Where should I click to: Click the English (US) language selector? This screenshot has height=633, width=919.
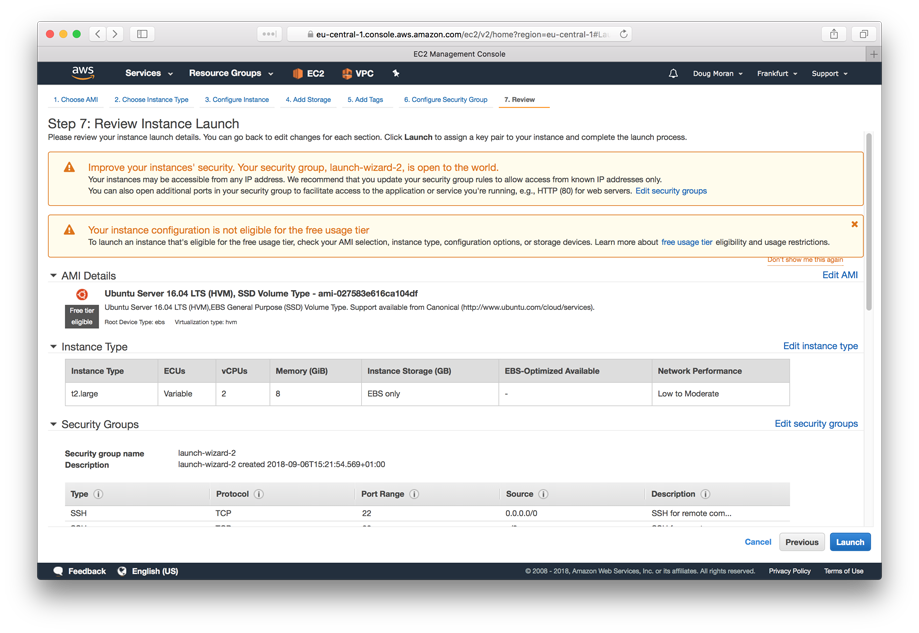[155, 571]
